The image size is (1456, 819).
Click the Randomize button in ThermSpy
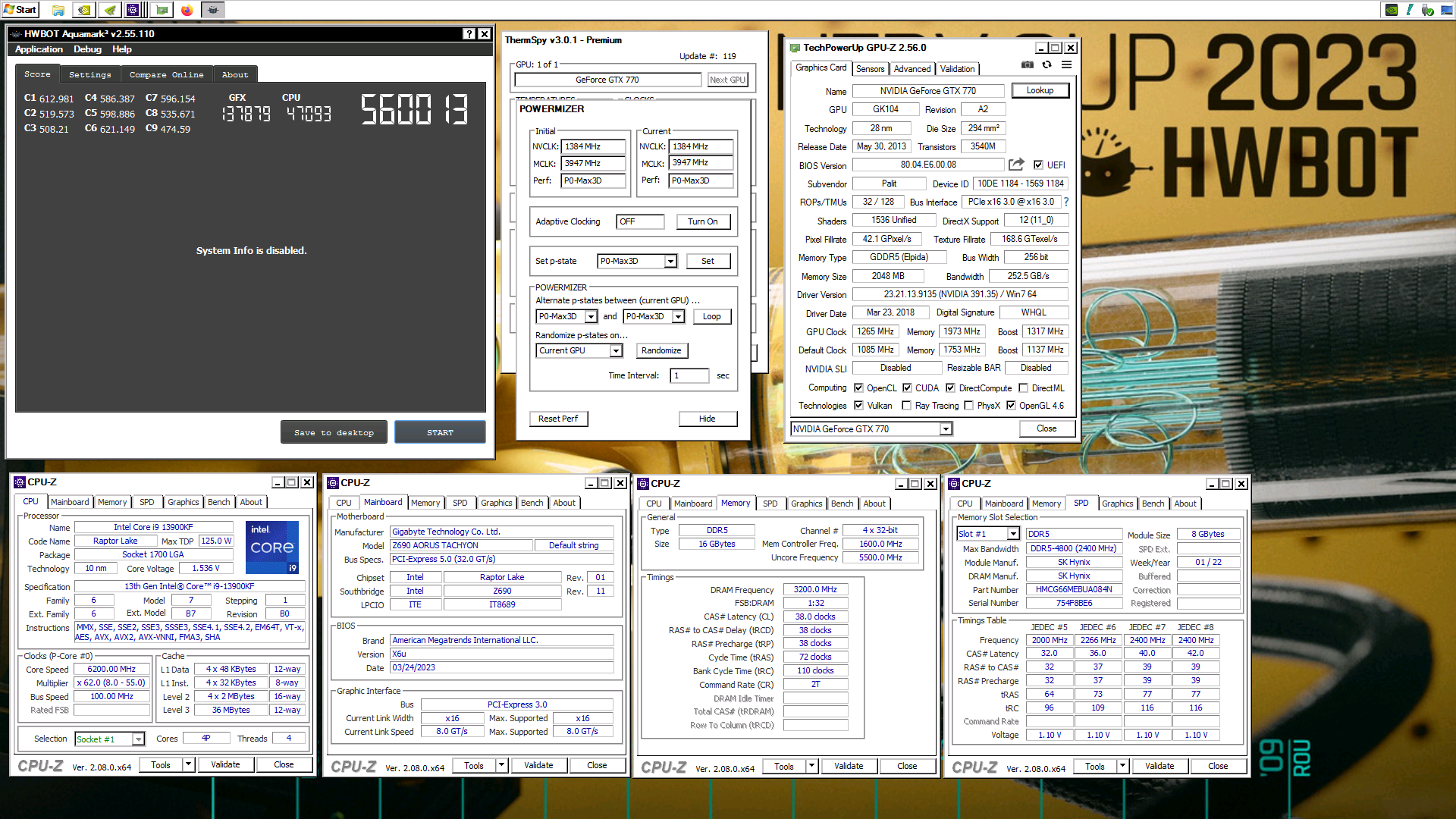[661, 350]
